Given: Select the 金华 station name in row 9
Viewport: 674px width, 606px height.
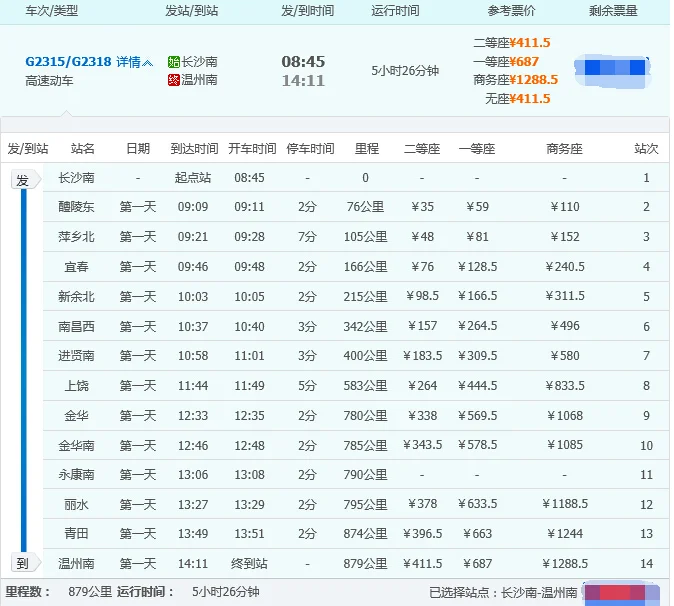Looking at the screenshot, I should click(77, 416).
